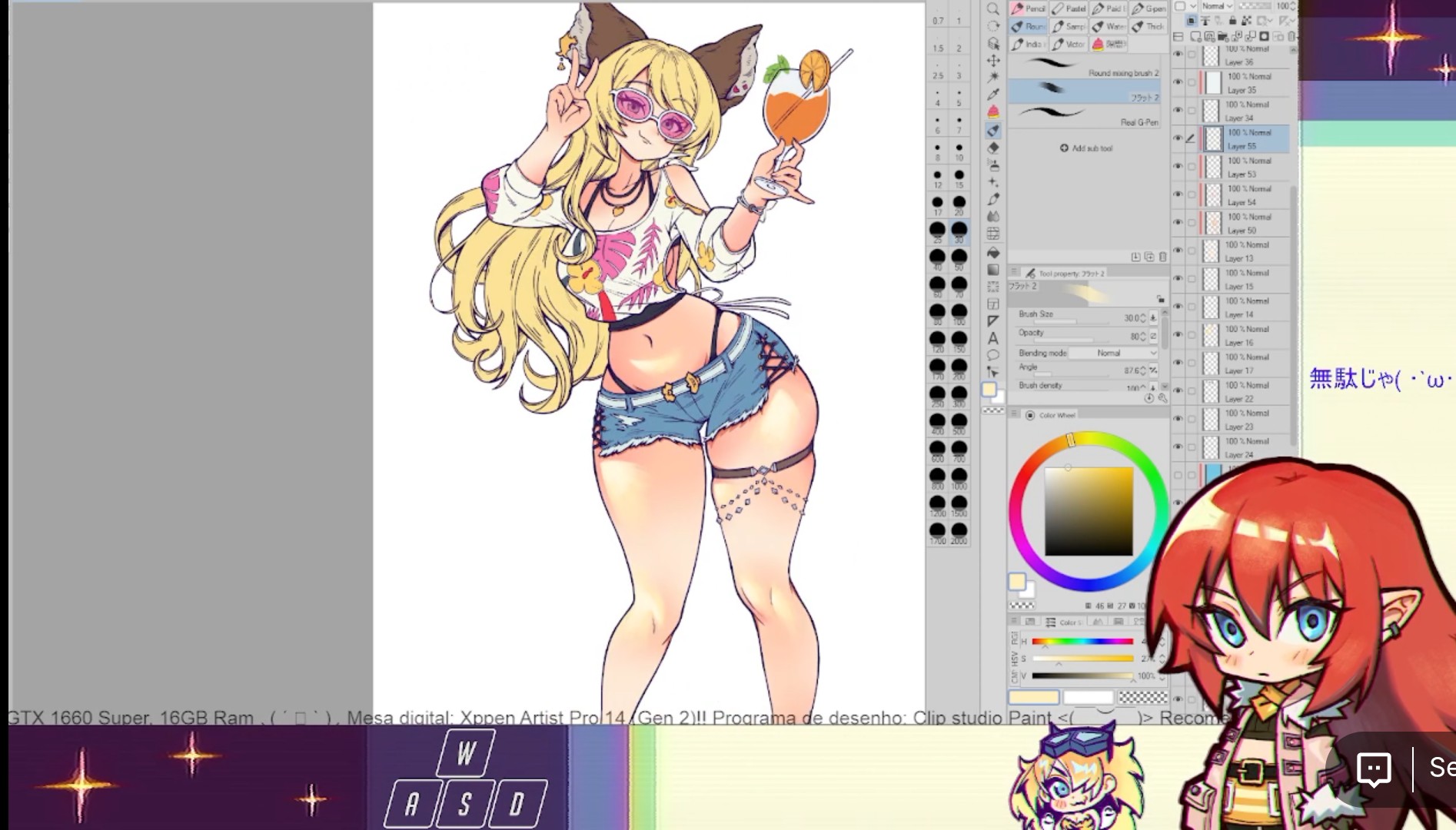Select the Decoration sparkle tool

993,182
